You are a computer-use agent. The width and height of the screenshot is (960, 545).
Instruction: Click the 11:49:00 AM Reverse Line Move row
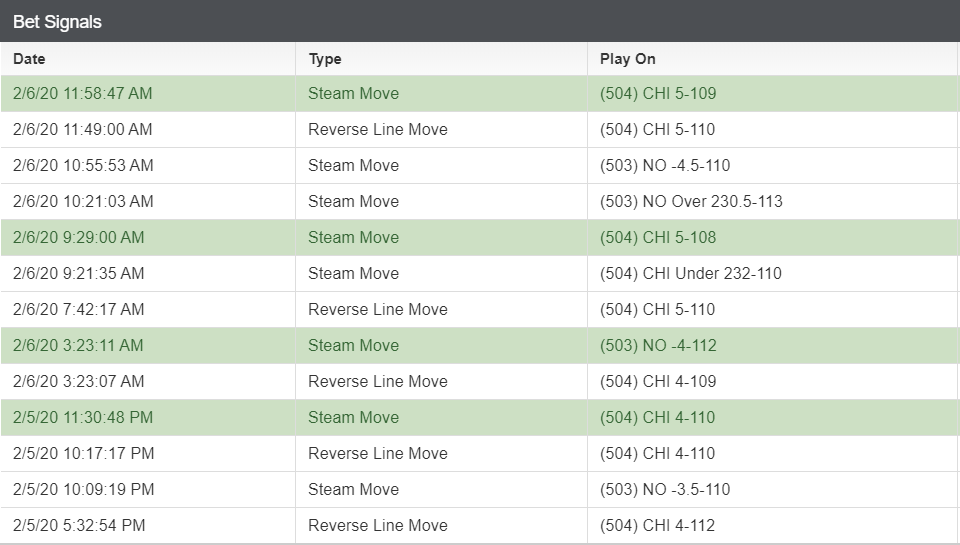coord(480,130)
